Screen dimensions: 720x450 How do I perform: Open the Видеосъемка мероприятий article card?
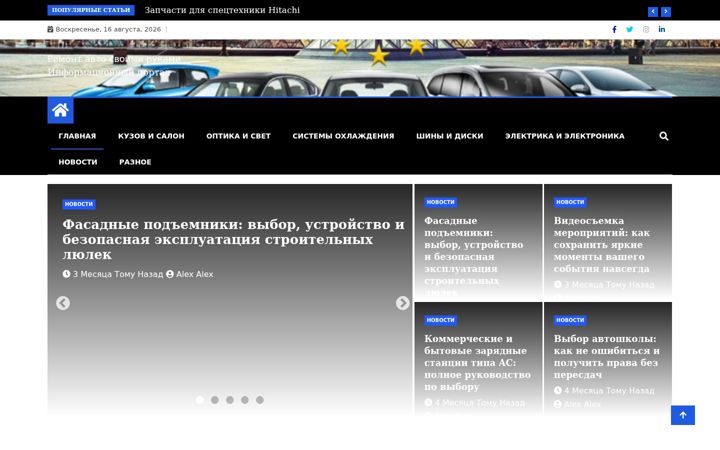pos(602,245)
